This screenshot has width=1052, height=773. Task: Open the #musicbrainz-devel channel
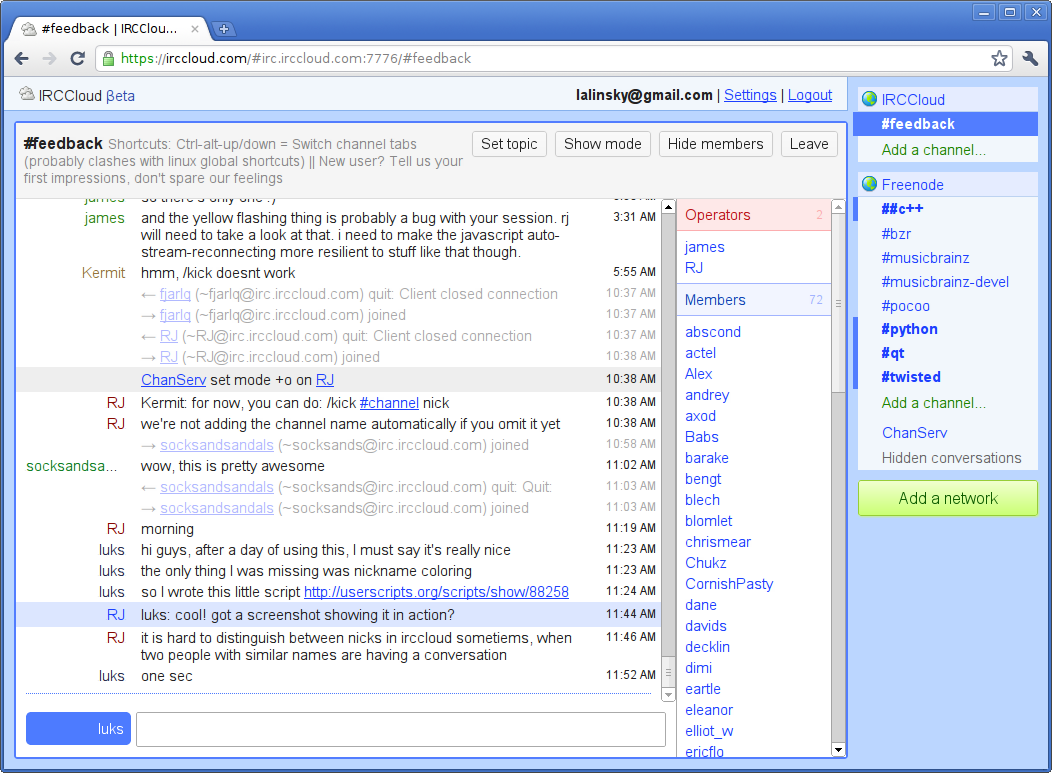(945, 282)
